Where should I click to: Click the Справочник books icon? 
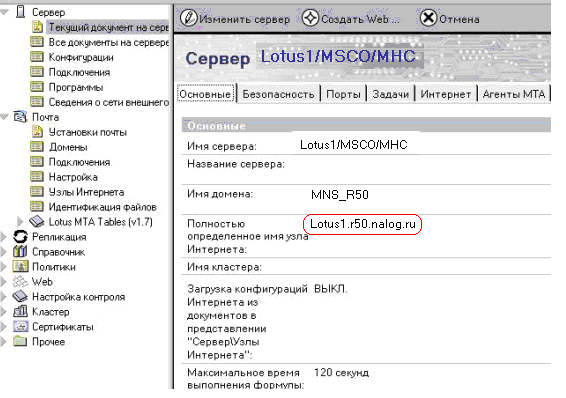click(x=20, y=252)
